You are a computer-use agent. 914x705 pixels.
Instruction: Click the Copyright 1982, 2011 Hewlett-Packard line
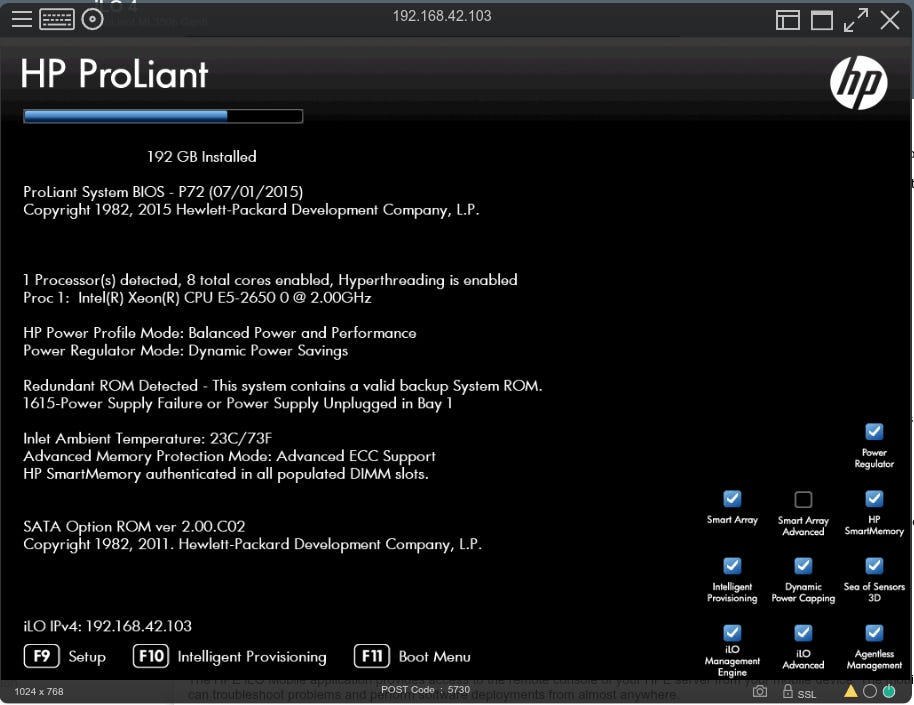tap(252, 545)
